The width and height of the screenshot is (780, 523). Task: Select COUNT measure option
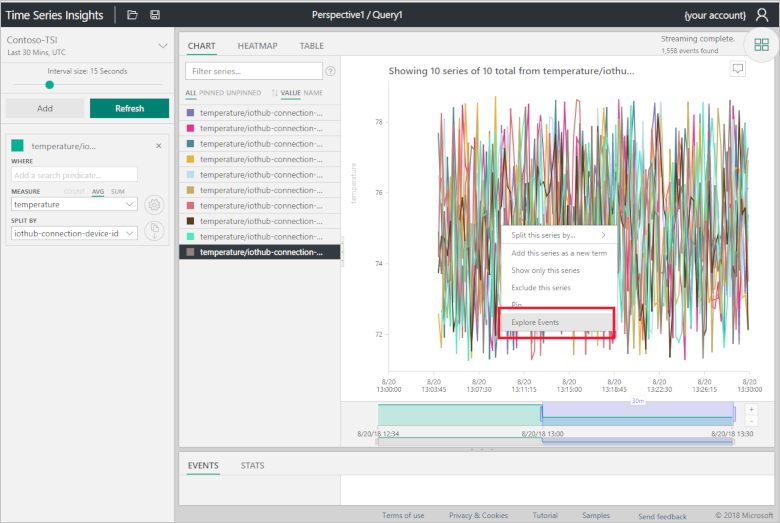pyautogui.click(x=74, y=192)
